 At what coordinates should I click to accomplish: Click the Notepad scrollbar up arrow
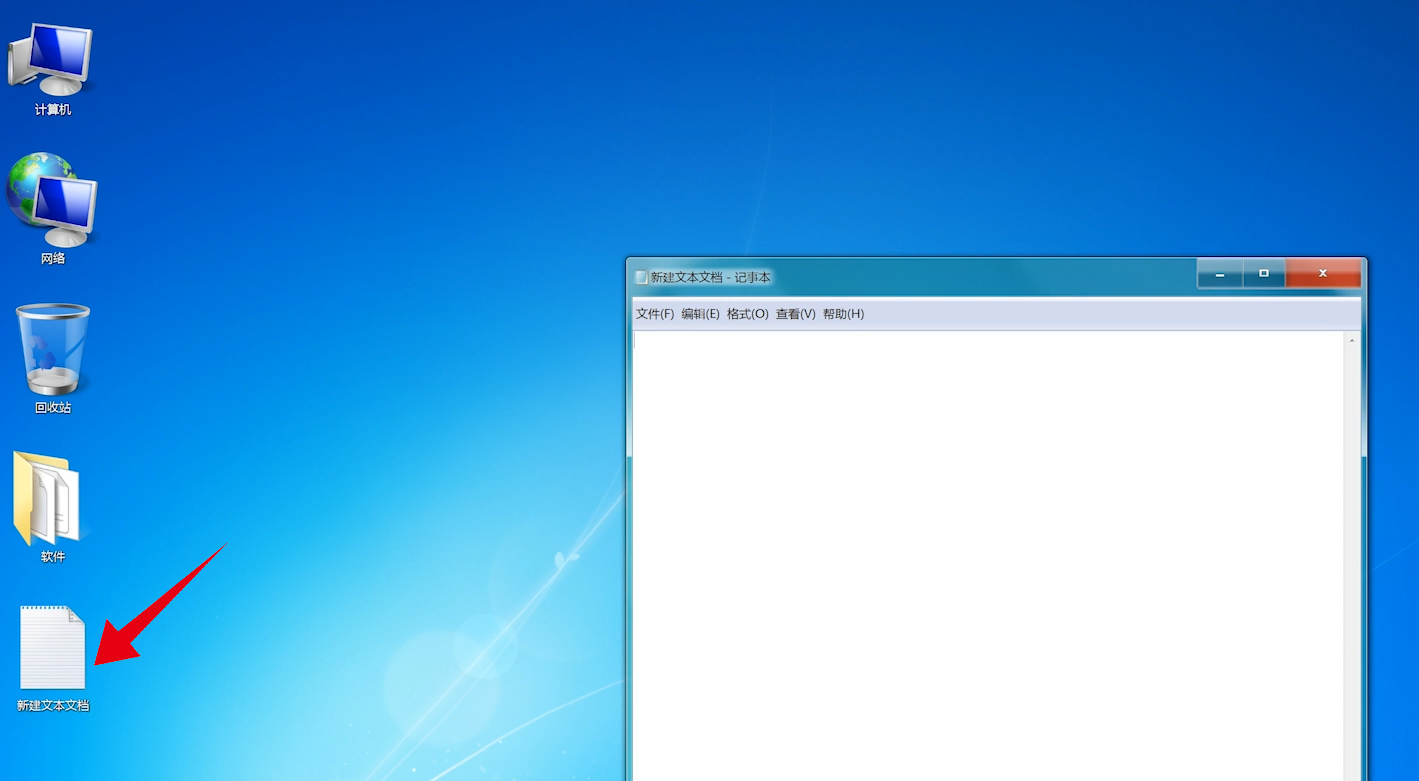[1352, 341]
